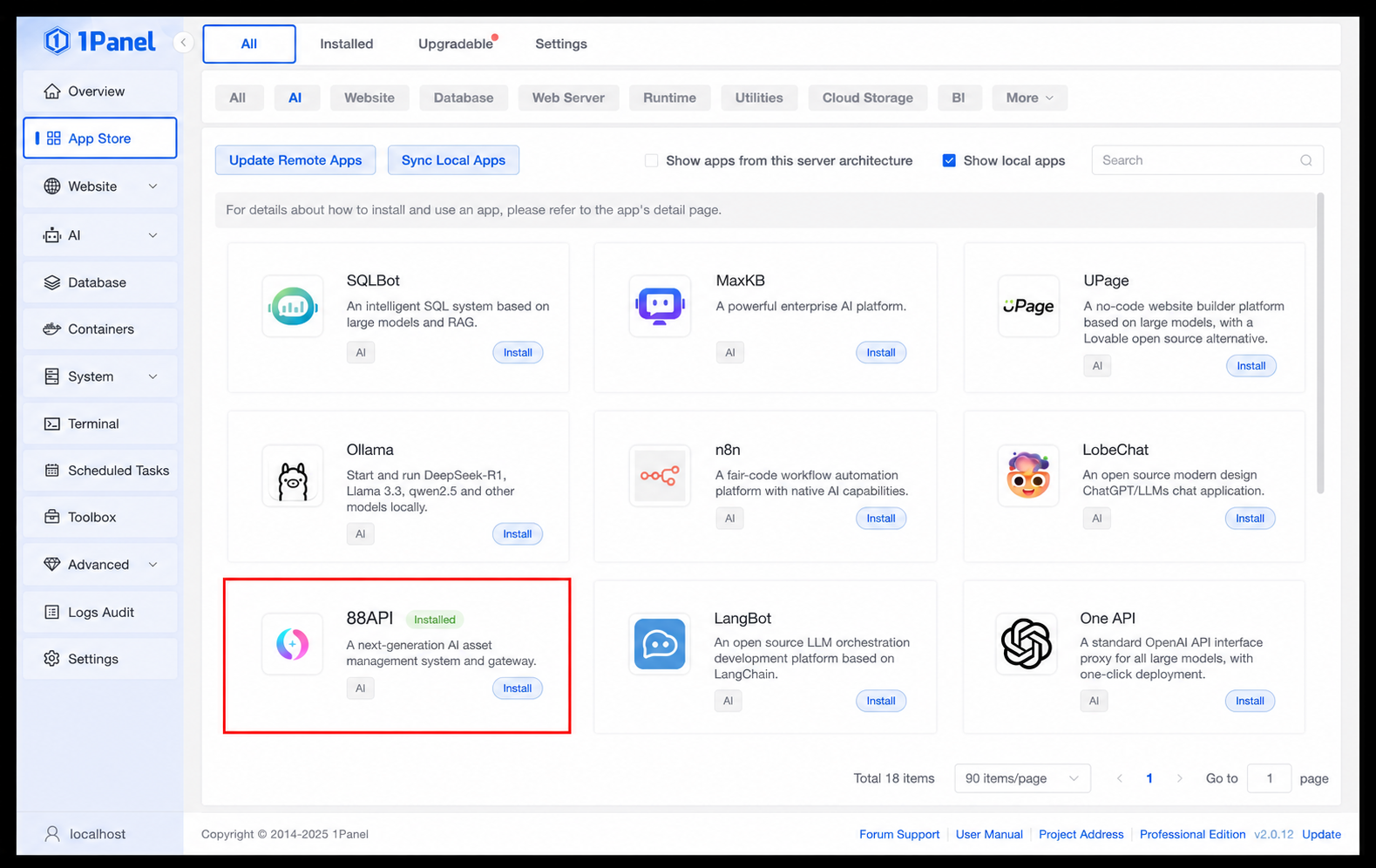Click the App Store grid icon
This screenshot has width=1376, height=868.
pyautogui.click(x=53, y=139)
